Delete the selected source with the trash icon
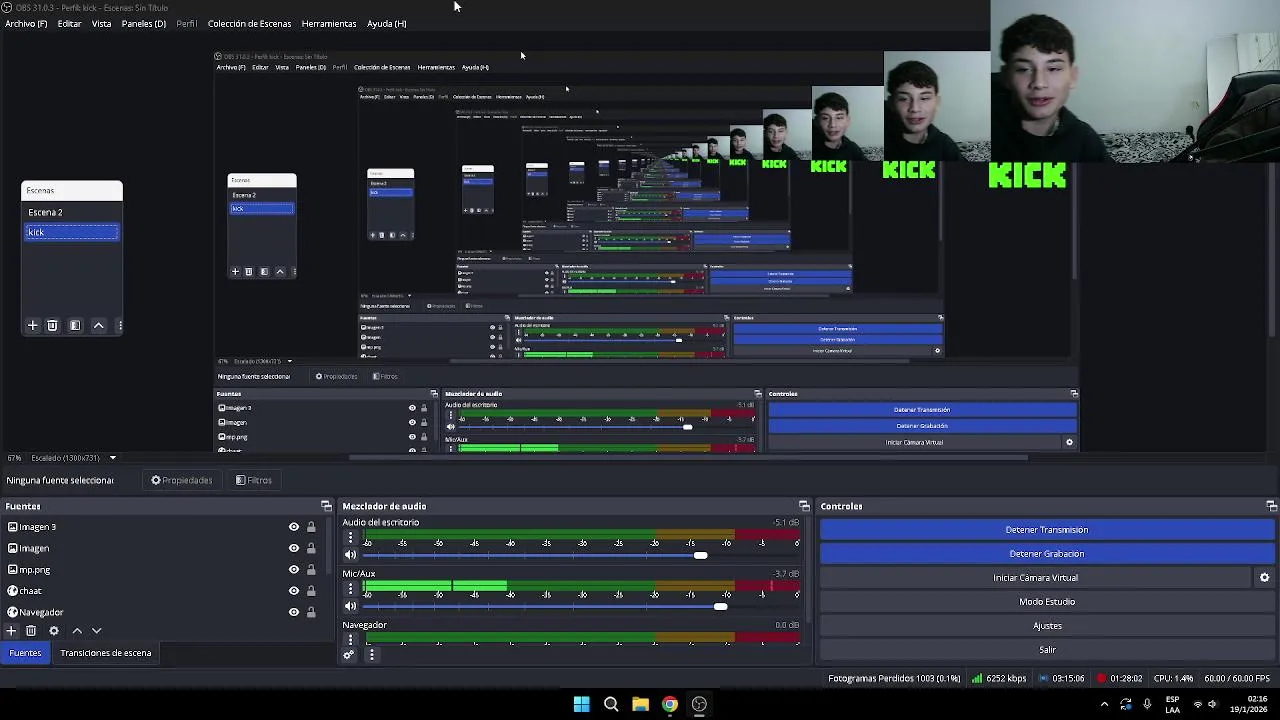This screenshot has height=720, width=1280. (31, 631)
